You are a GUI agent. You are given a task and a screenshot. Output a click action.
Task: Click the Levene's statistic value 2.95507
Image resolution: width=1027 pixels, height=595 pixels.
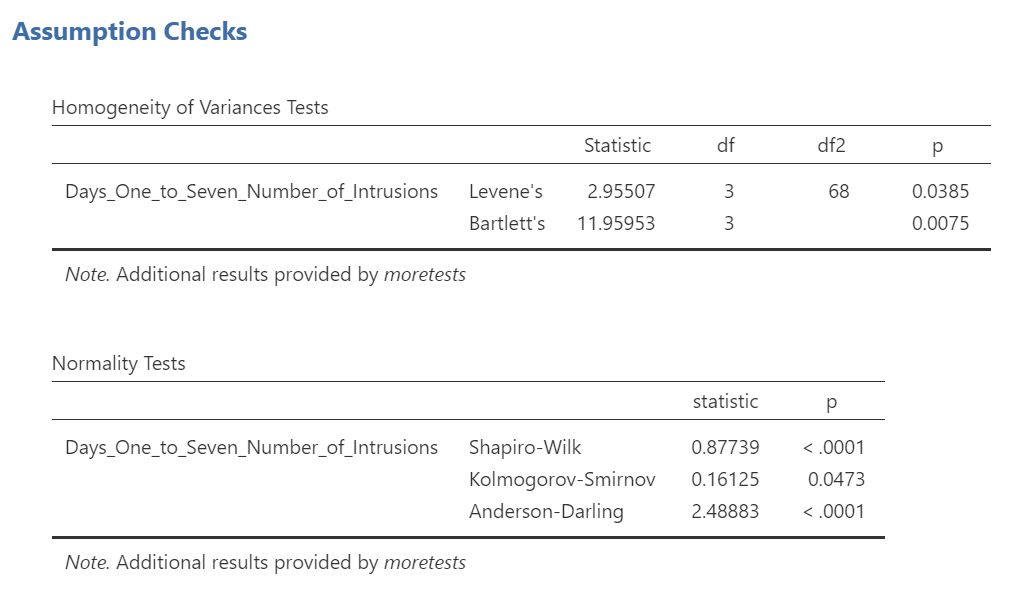pos(621,191)
